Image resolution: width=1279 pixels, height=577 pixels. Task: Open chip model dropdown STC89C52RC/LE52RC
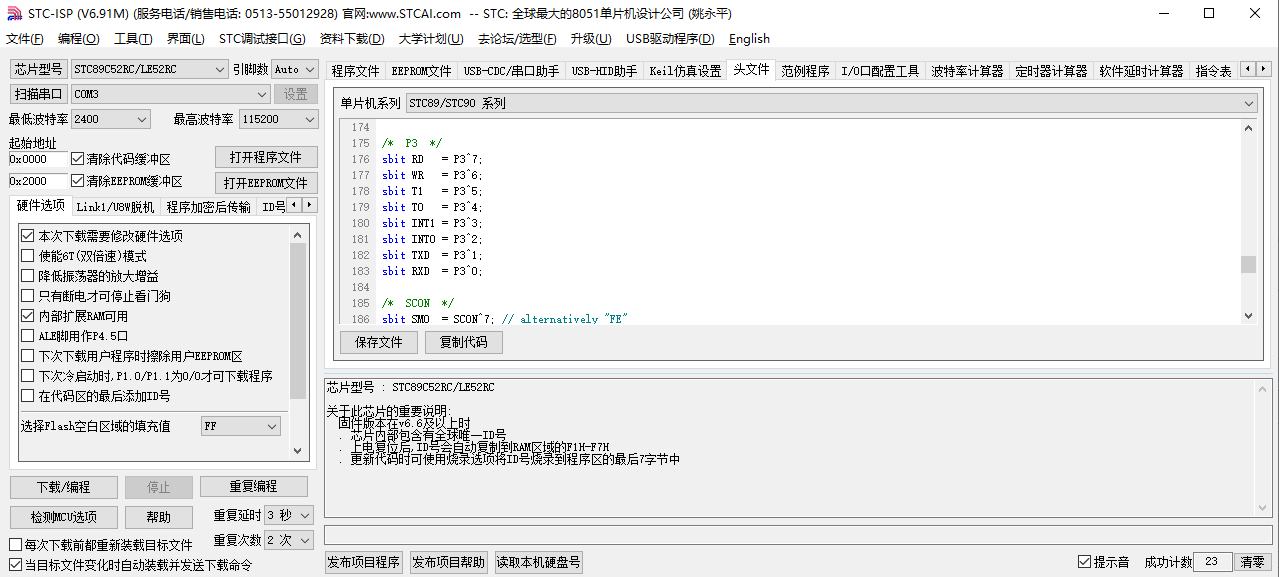[149, 69]
